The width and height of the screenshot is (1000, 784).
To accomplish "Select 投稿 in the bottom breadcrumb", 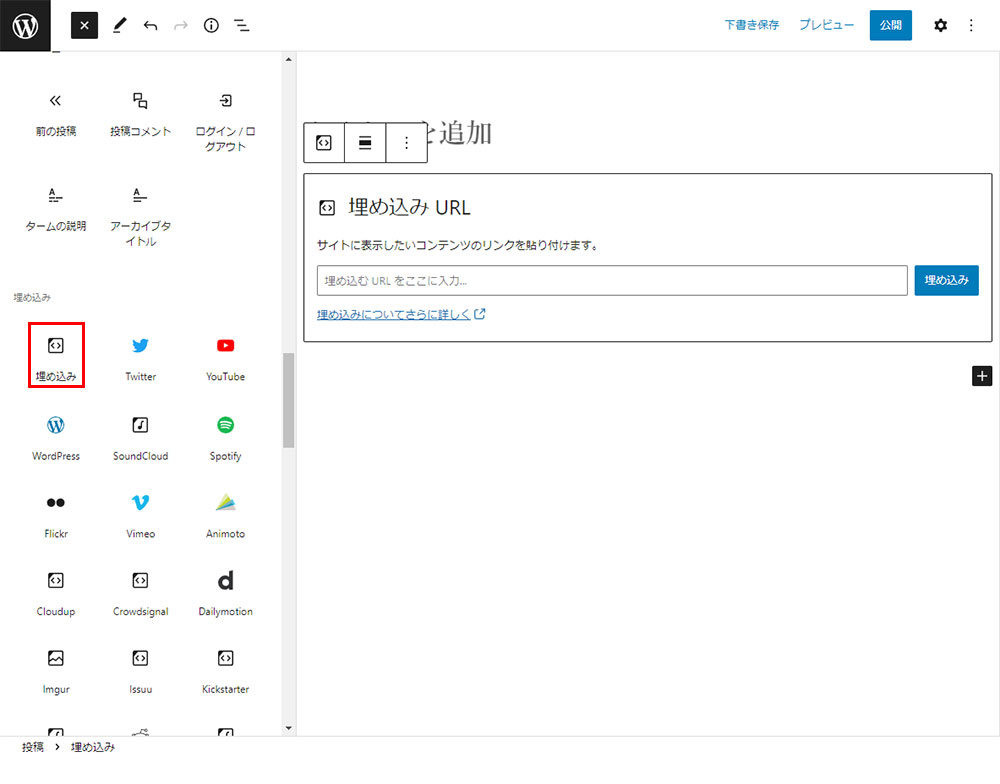I will 33,747.
